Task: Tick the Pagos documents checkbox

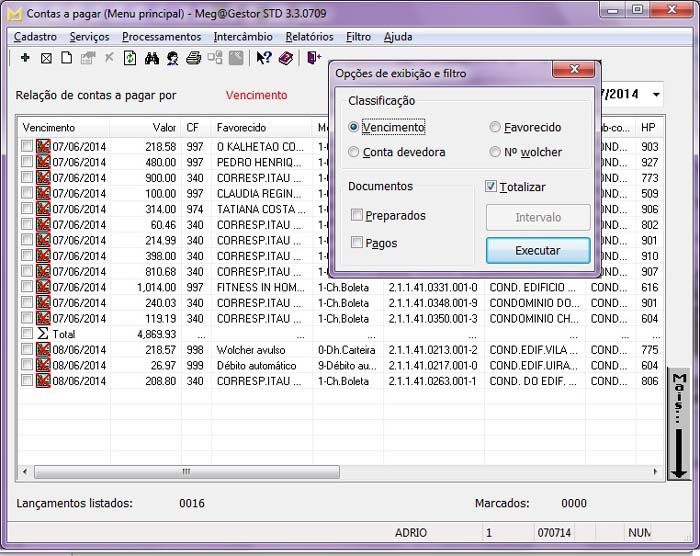Action: [357, 243]
